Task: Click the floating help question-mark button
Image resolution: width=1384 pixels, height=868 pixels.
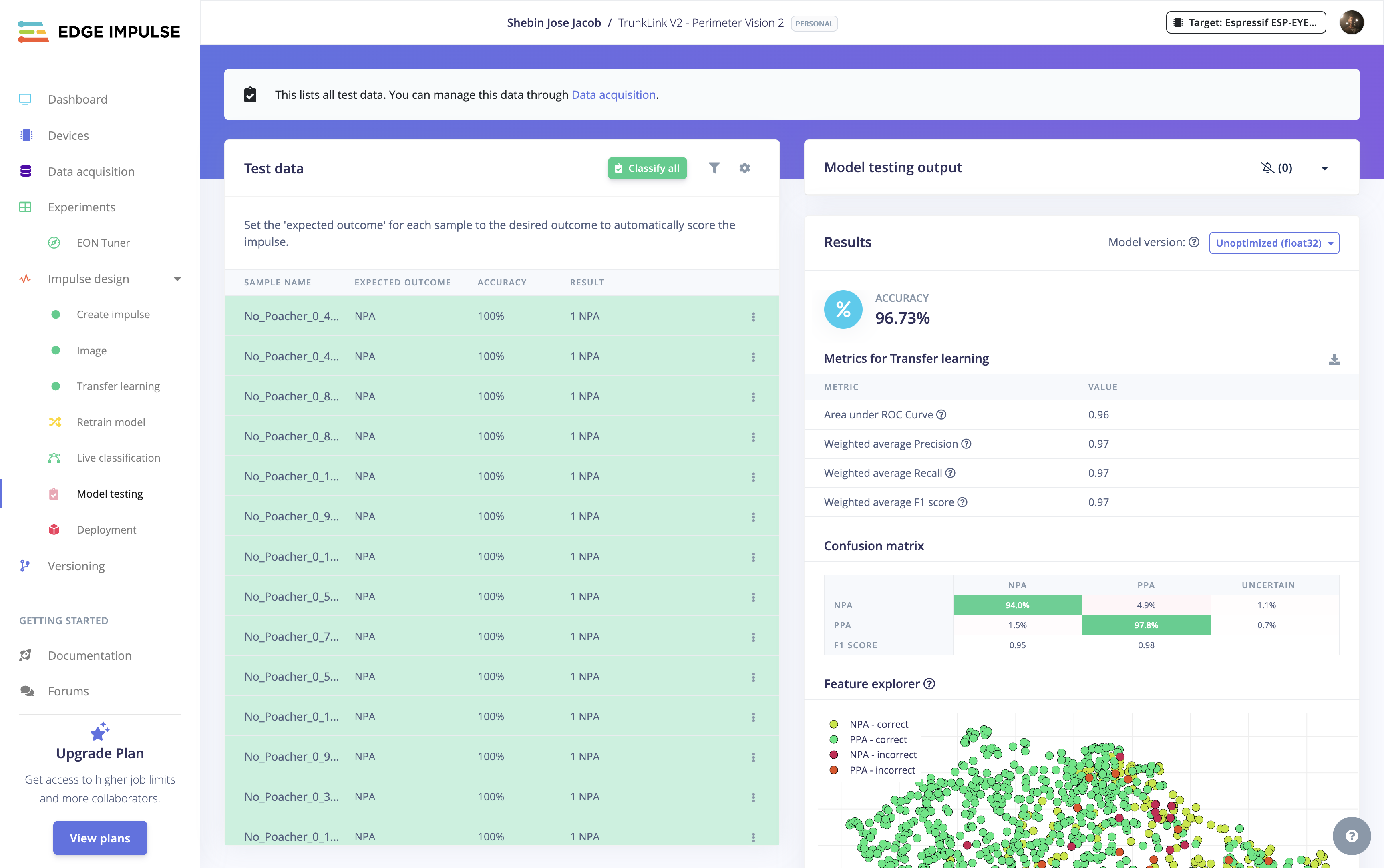Action: [x=1351, y=836]
